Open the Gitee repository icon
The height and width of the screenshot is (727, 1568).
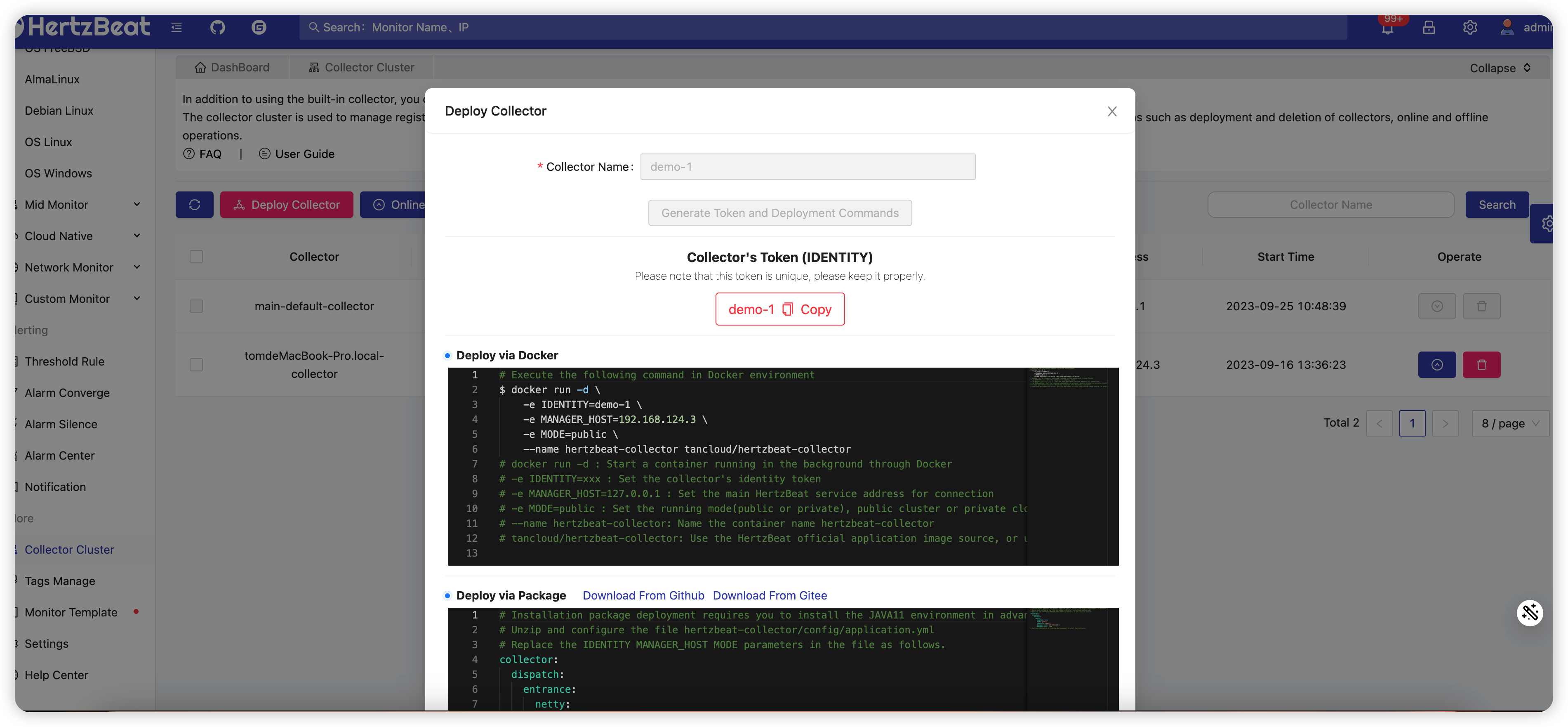259,27
